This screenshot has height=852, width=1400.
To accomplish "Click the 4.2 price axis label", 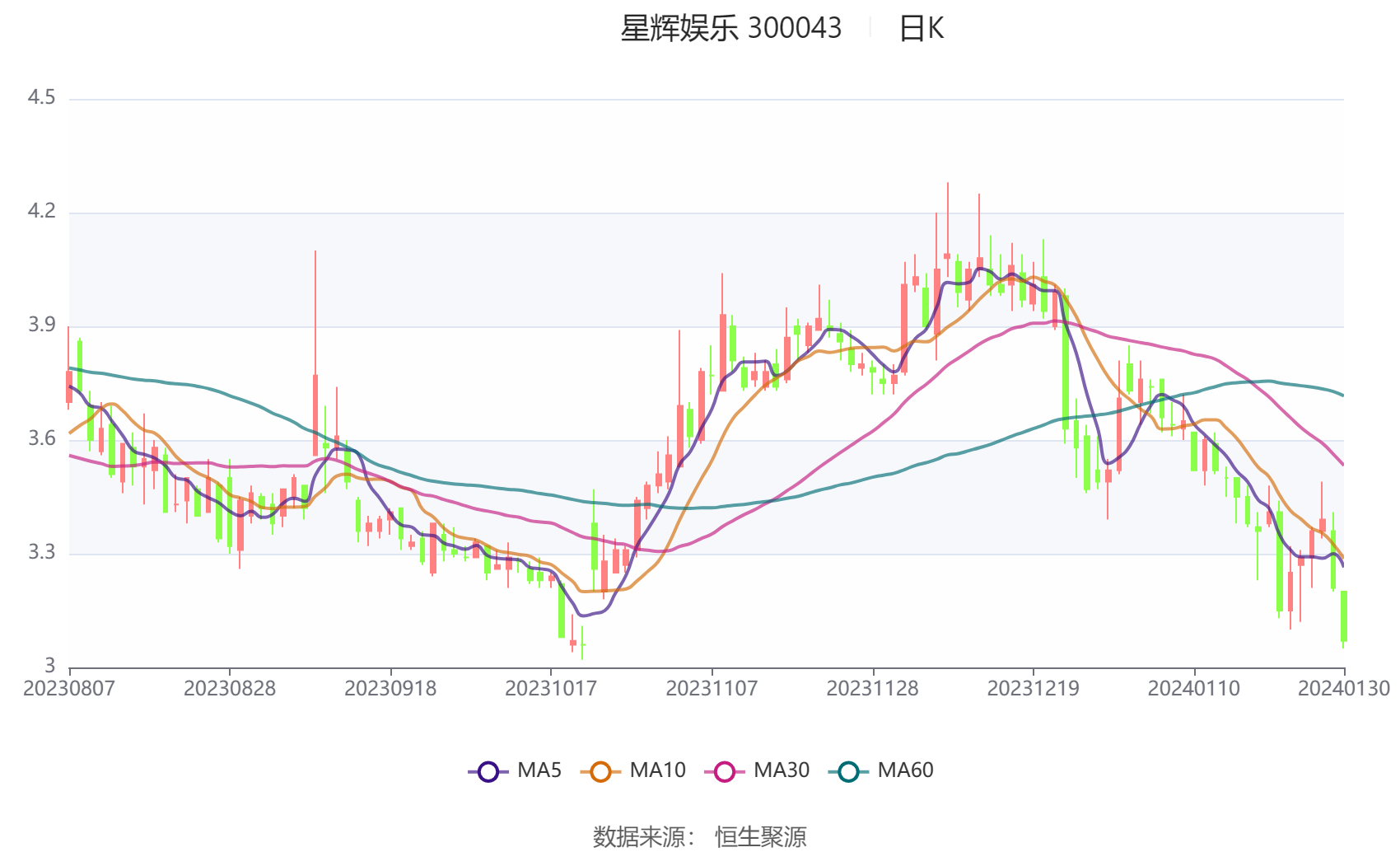I will 41,212.
